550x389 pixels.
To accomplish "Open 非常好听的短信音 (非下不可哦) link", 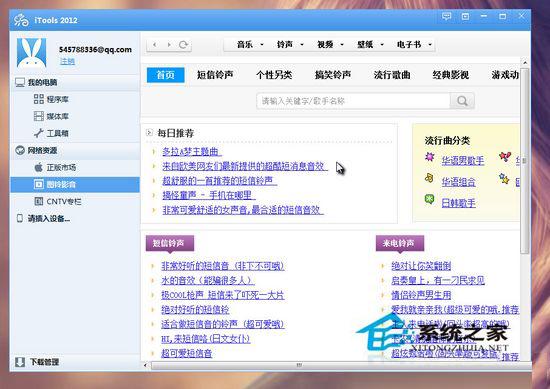I will [222, 266].
